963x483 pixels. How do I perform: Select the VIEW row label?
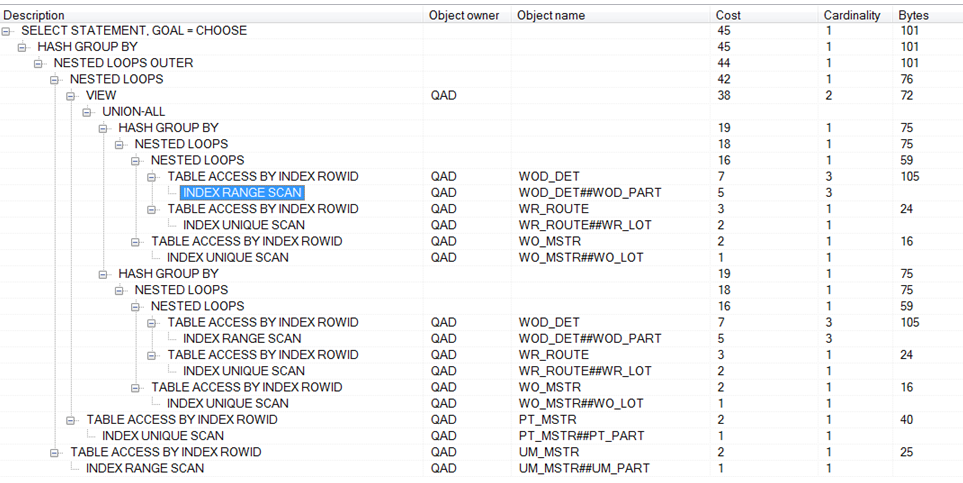tap(101, 96)
